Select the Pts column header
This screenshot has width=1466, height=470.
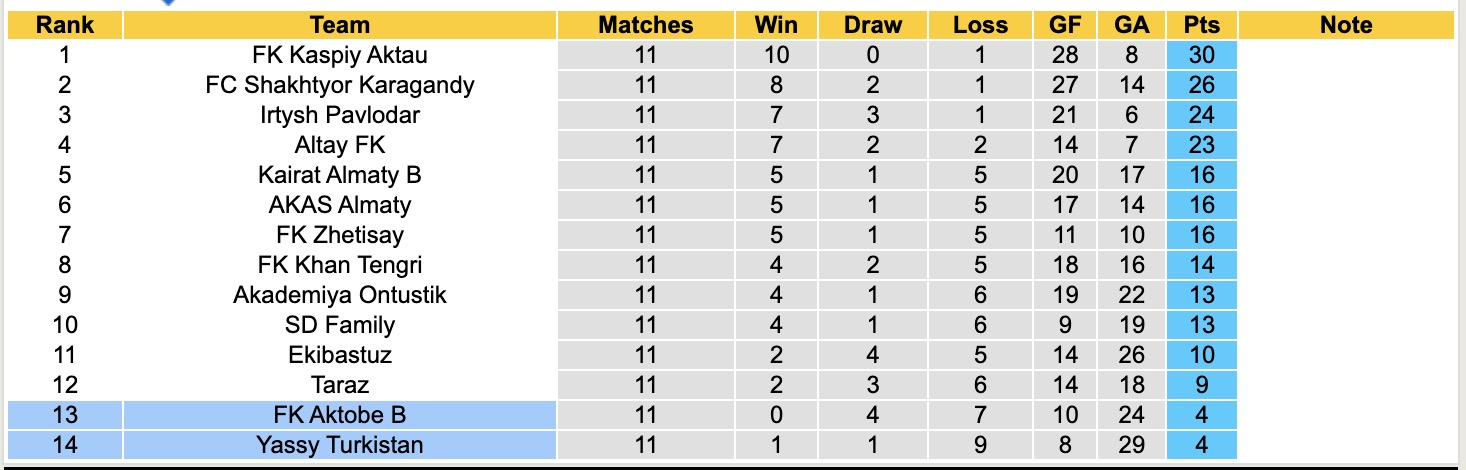1201,25
